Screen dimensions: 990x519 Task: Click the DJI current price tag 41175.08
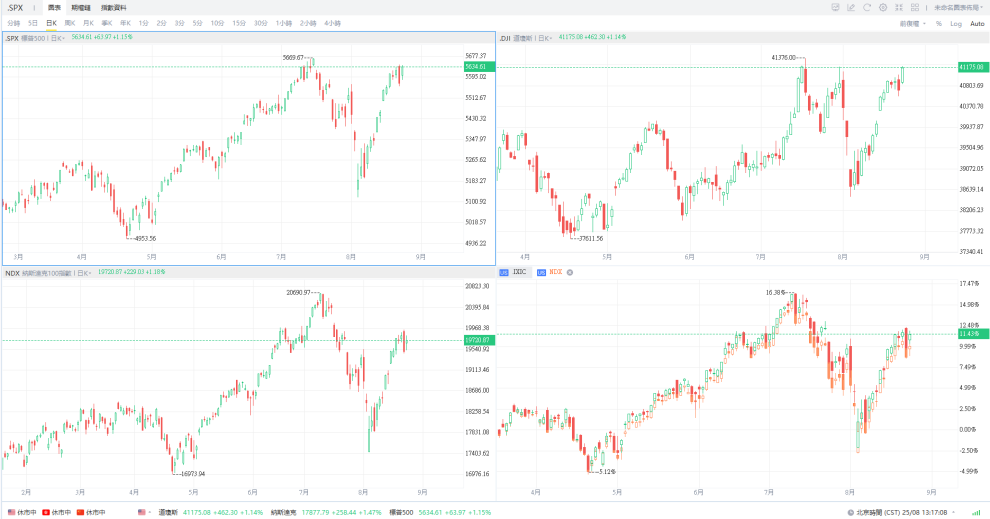[973, 67]
